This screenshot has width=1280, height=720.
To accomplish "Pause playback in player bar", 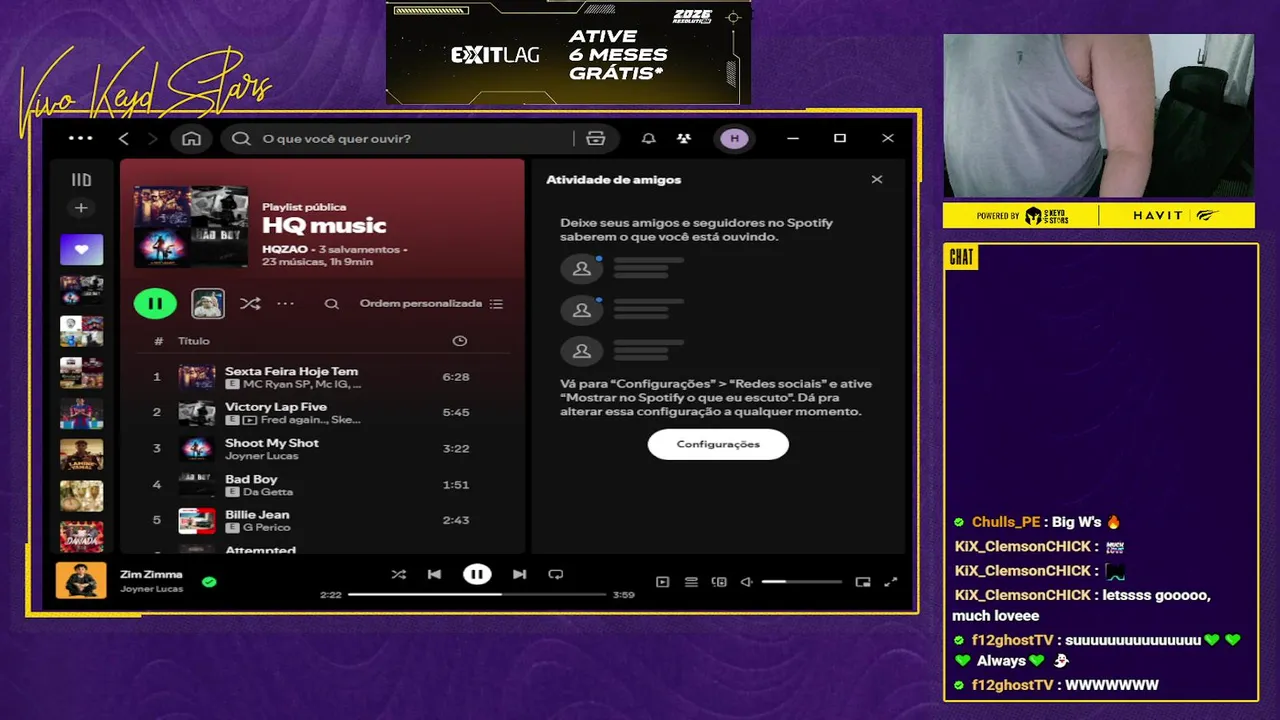I will pos(477,574).
